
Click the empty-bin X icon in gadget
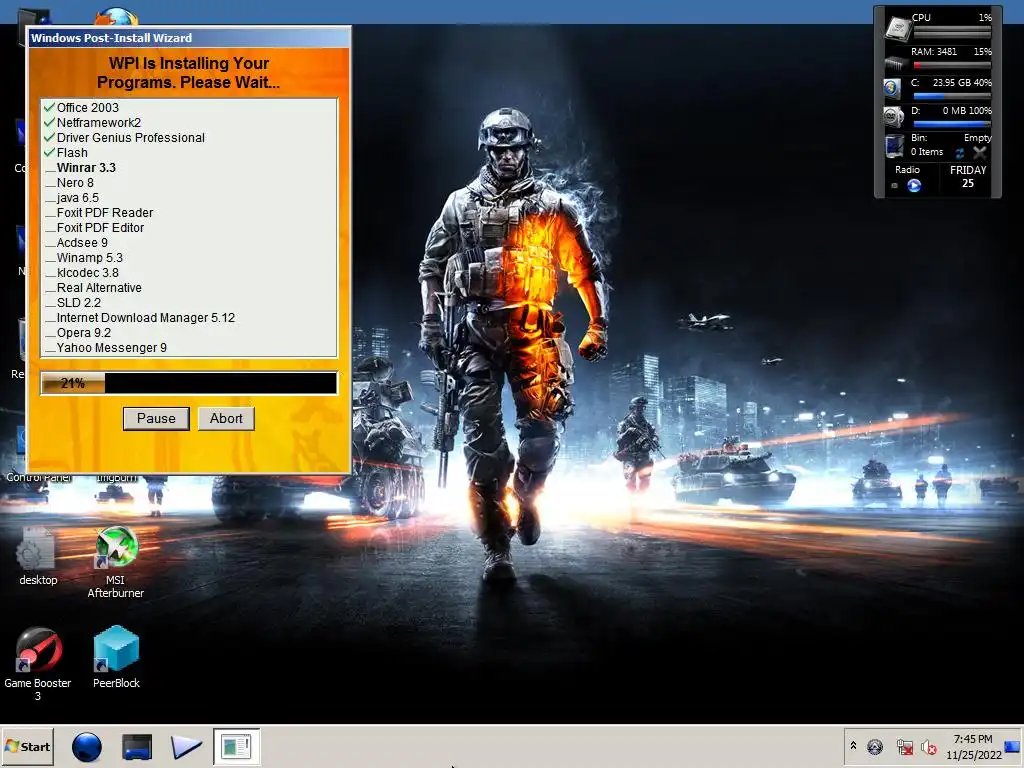point(980,153)
